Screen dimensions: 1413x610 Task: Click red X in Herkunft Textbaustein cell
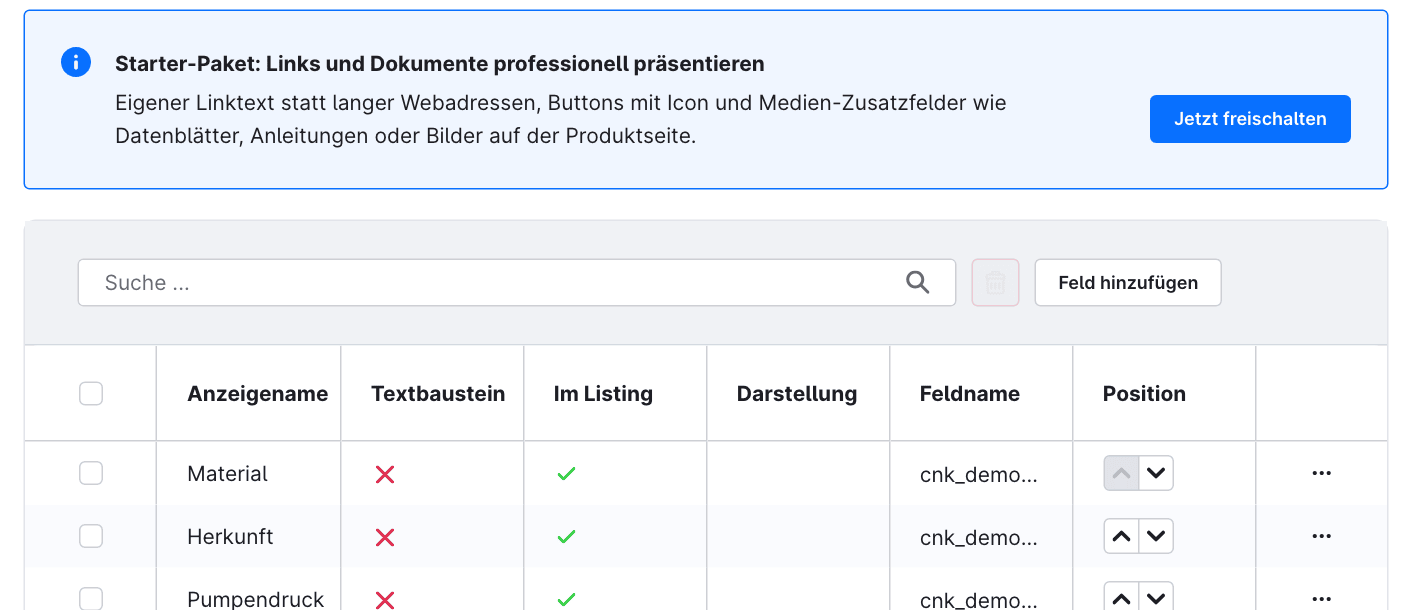point(385,537)
